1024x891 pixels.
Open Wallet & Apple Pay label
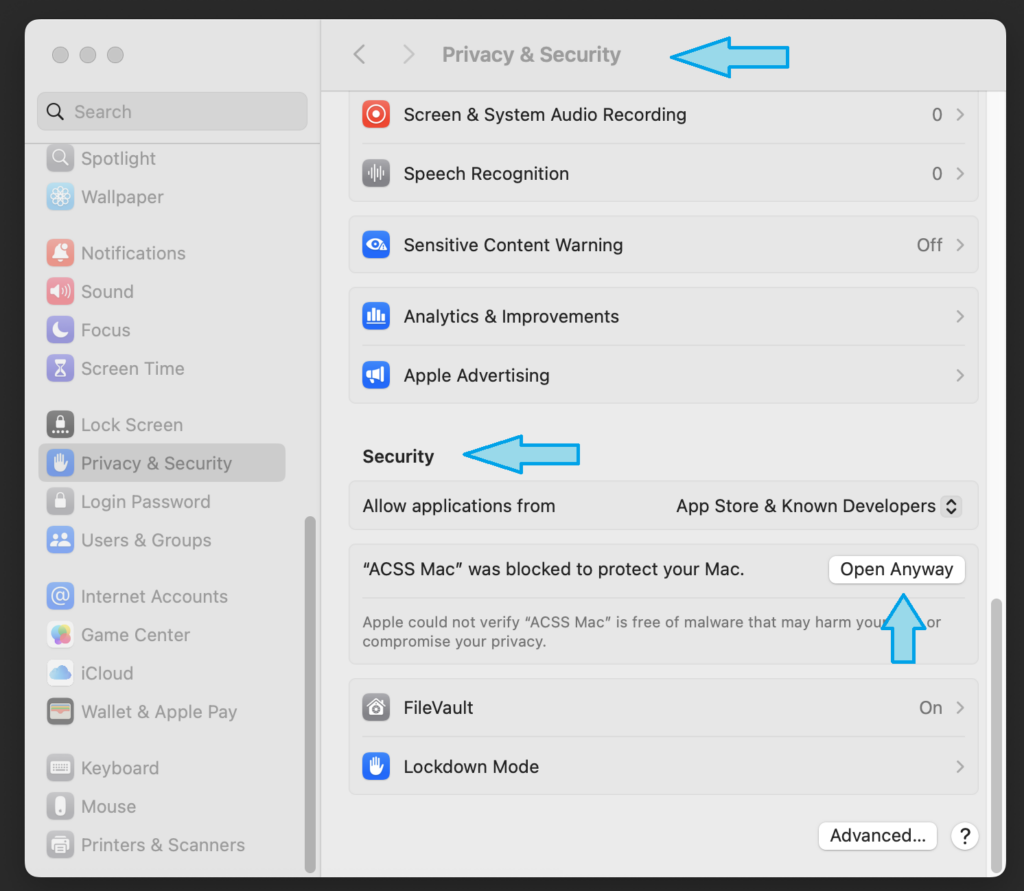point(159,712)
